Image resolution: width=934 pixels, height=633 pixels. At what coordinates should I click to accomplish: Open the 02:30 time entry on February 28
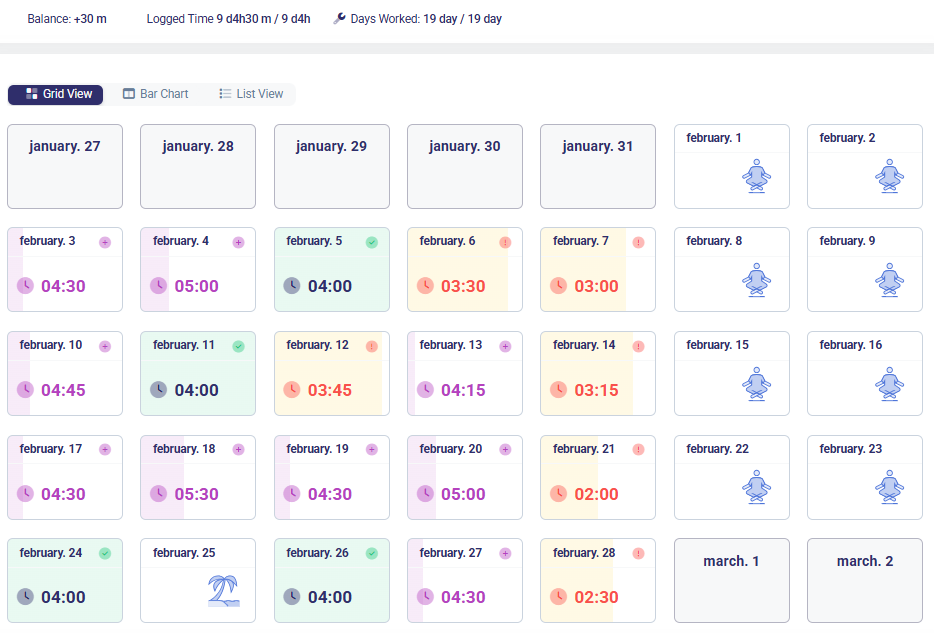coord(596,598)
